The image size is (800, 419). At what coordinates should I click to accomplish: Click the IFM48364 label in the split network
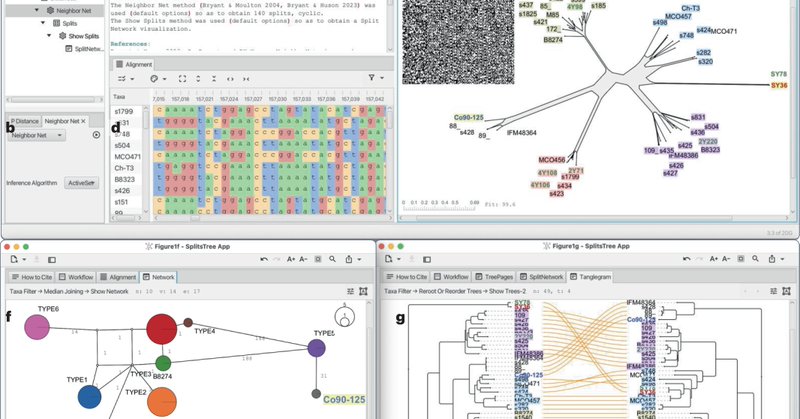tap(521, 133)
